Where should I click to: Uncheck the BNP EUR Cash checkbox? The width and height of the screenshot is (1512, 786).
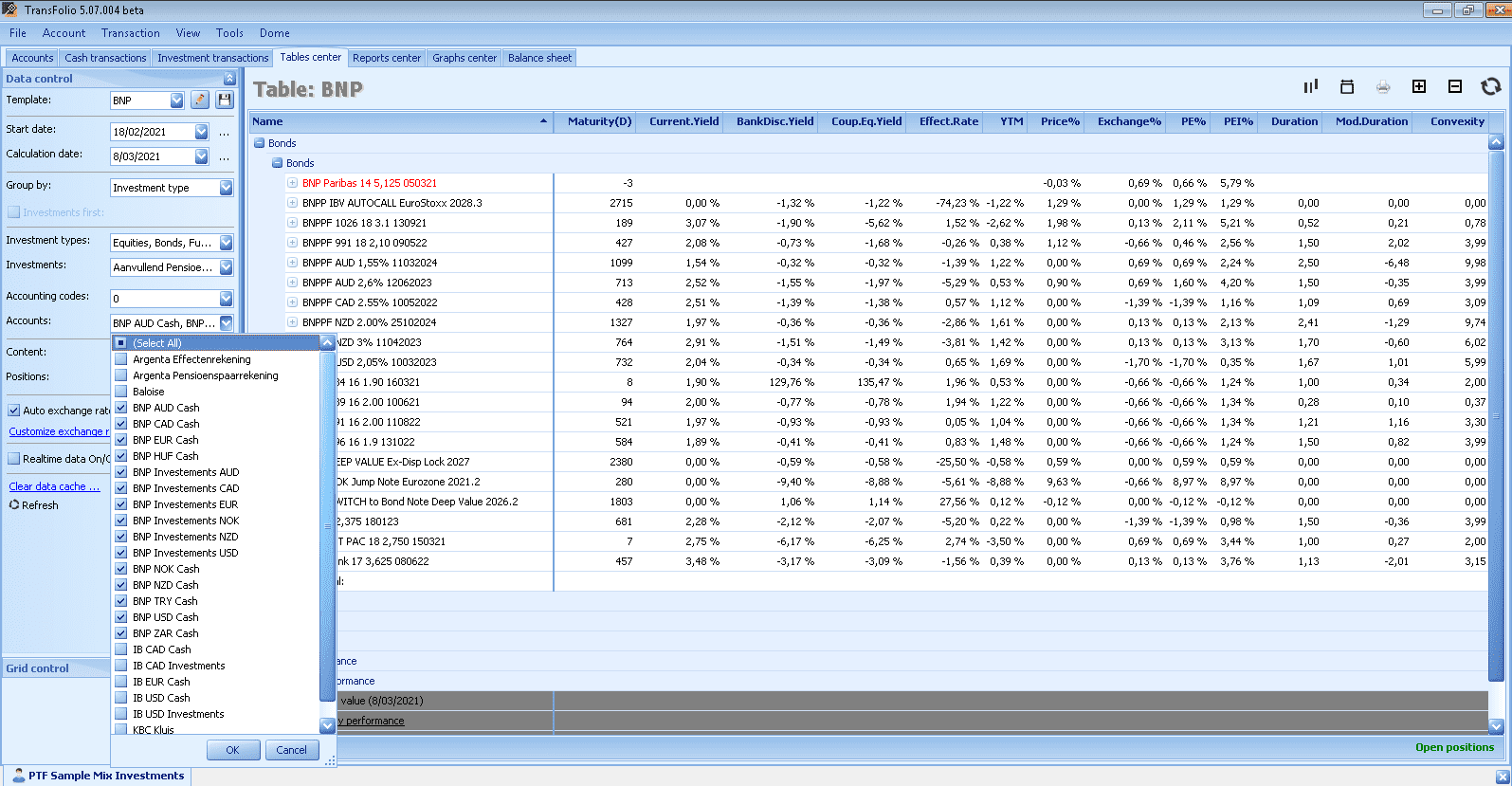121,440
